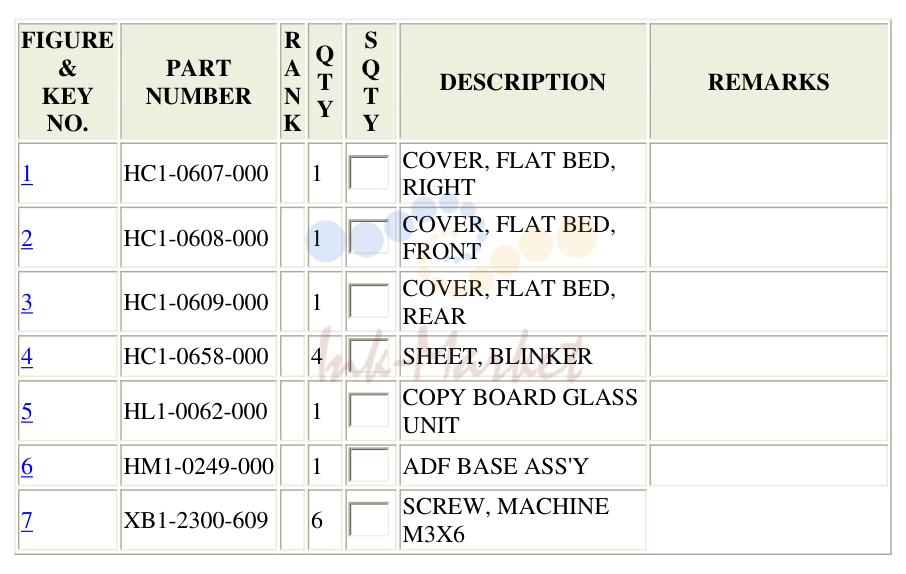Open figure key link 2
Viewport: 906px width, 574px height.
coord(27,238)
